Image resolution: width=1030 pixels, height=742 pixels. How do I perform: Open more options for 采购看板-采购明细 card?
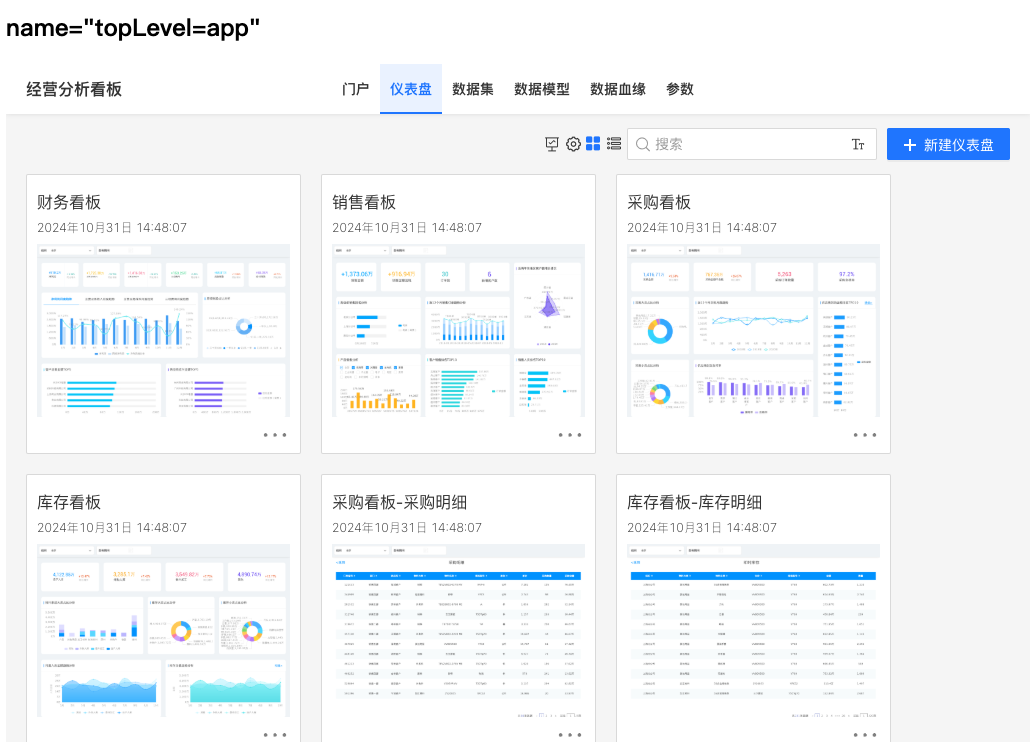tap(570, 735)
